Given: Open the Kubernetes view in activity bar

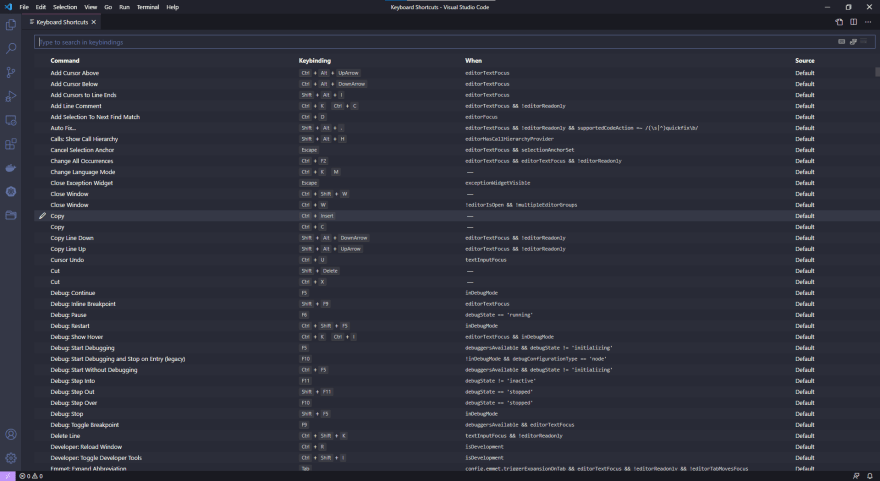Looking at the screenshot, I should [x=11, y=191].
